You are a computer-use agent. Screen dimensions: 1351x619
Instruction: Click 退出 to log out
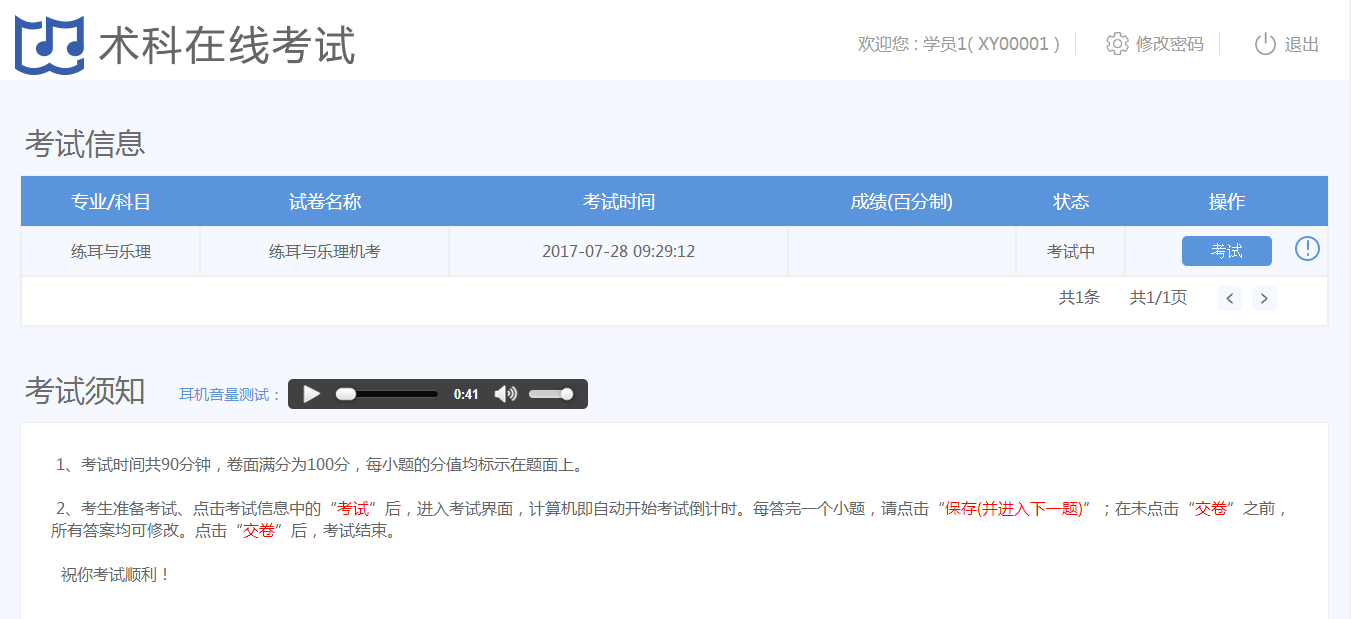1301,44
